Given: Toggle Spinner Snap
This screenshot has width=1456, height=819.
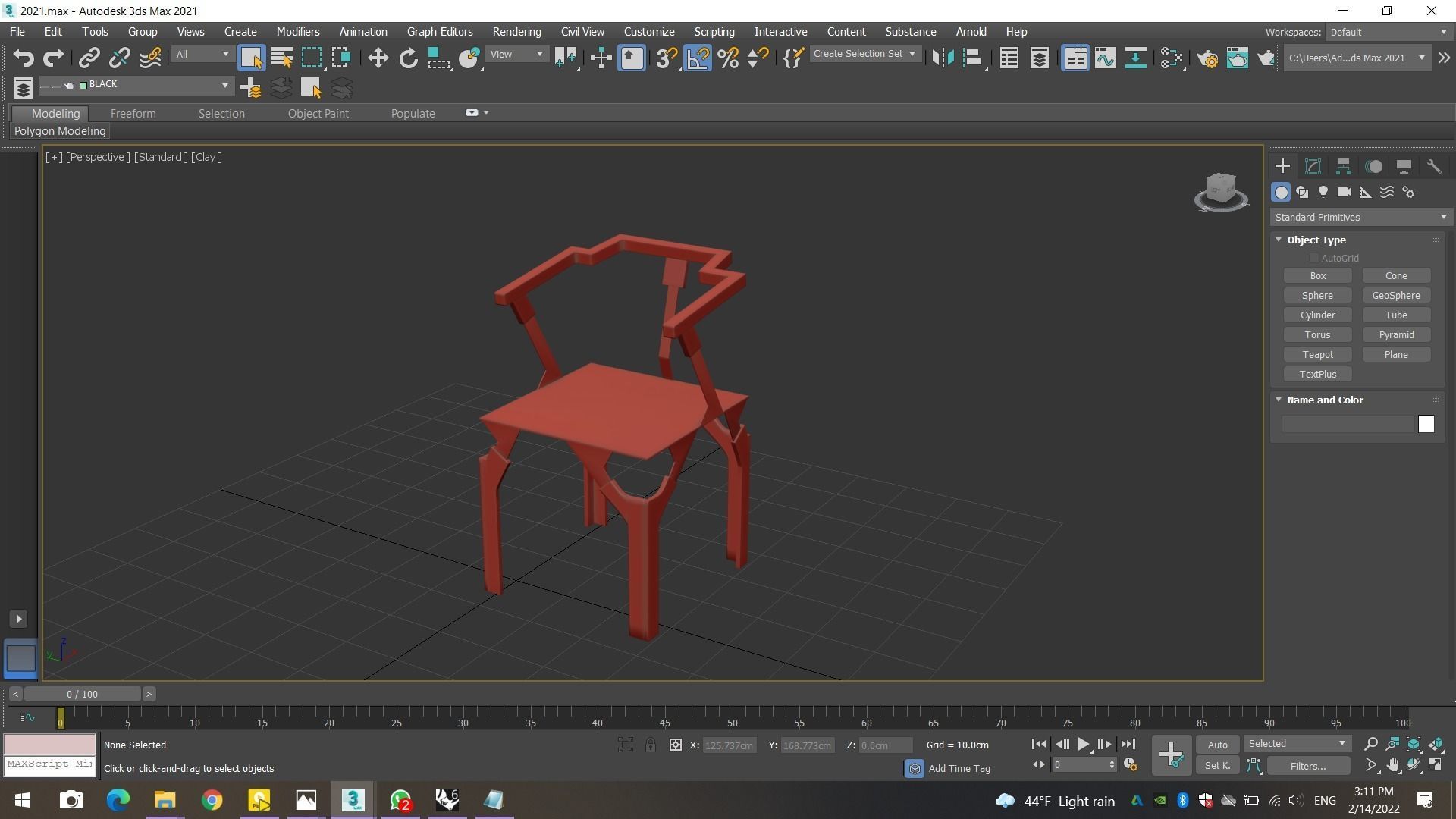Looking at the screenshot, I should coord(758,58).
